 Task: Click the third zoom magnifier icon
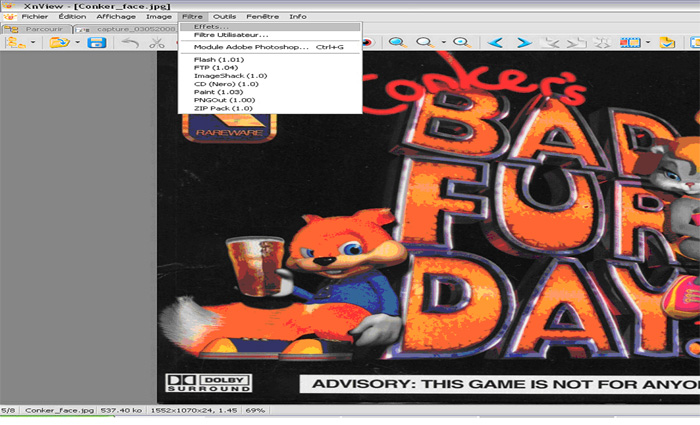click(x=462, y=42)
